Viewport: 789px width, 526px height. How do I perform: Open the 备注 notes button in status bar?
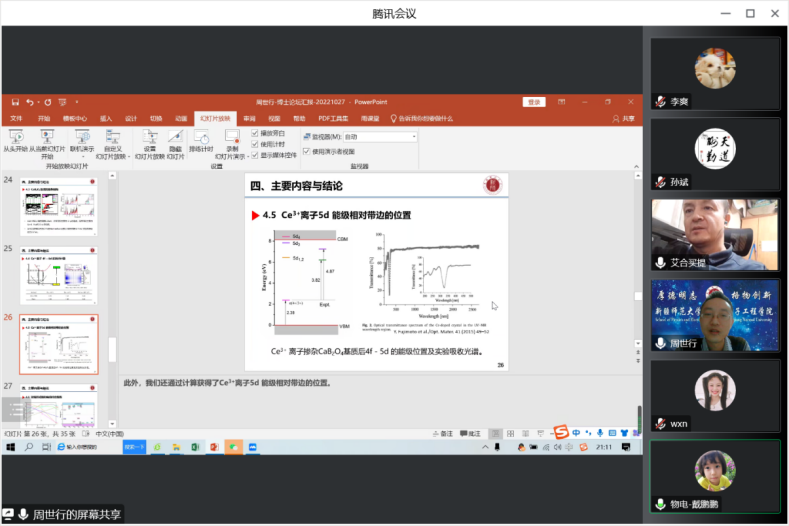pyautogui.click(x=445, y=434)
